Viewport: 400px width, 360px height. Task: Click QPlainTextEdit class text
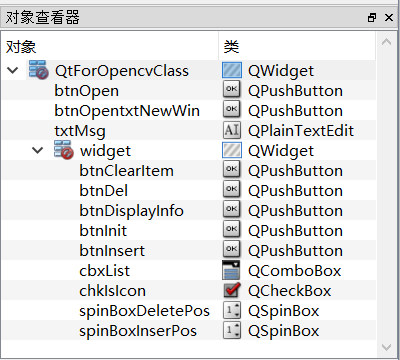click(301, 131)
